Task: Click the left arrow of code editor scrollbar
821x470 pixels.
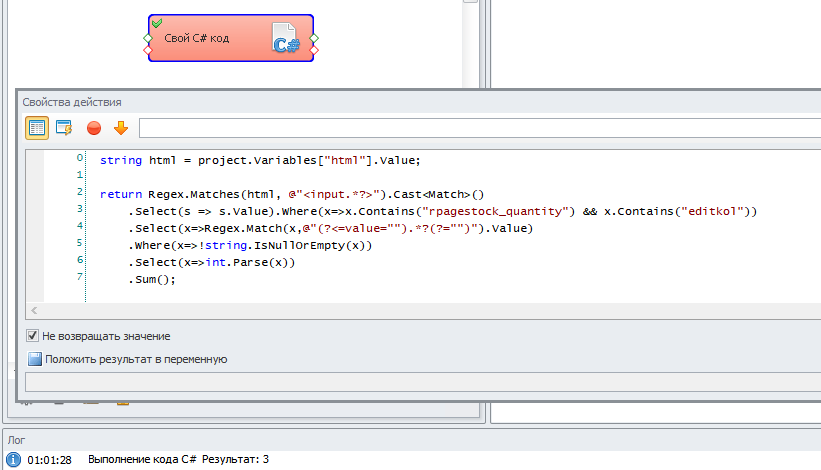Action: tap(34, 310)
